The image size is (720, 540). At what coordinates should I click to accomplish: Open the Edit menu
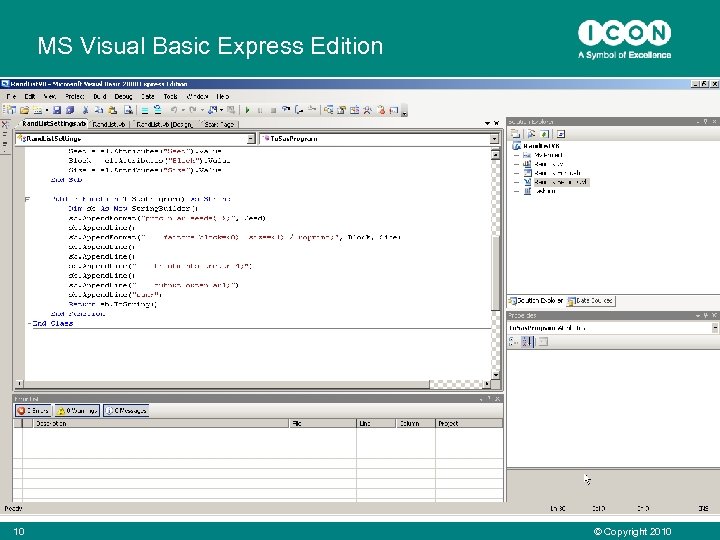click(30, 96)
